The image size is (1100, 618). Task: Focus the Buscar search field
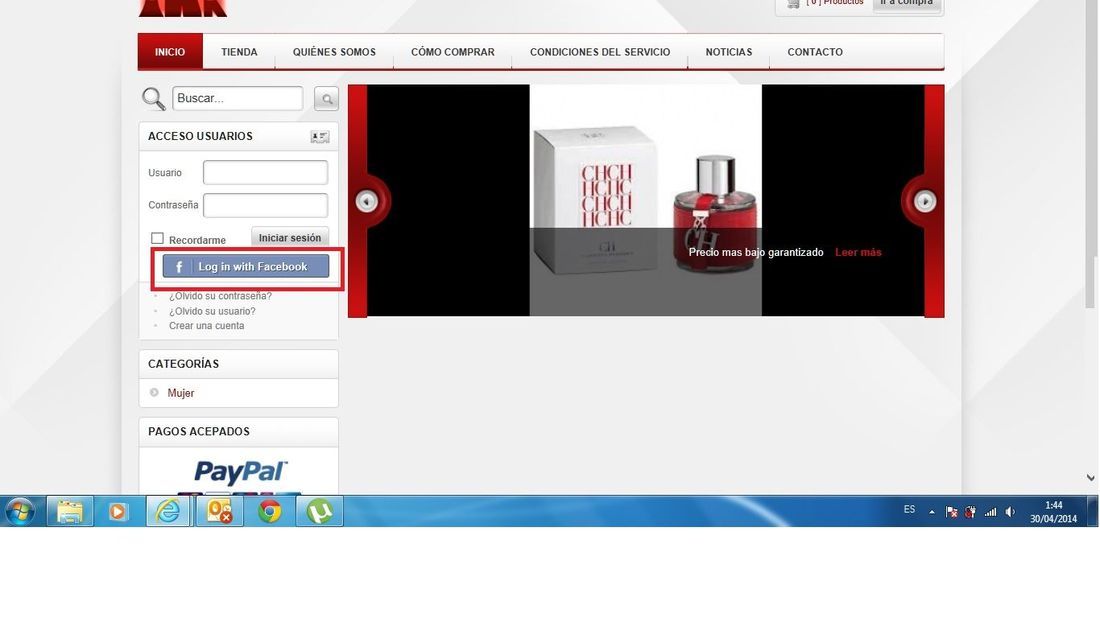238,98
